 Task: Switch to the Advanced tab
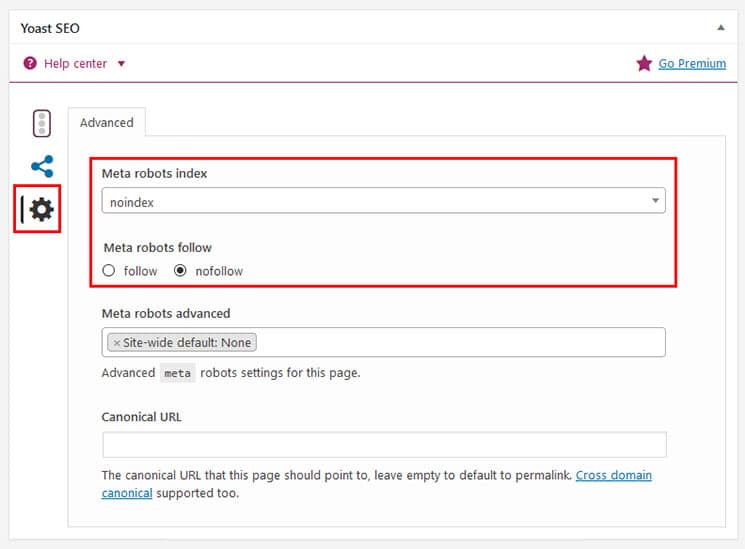106,122
